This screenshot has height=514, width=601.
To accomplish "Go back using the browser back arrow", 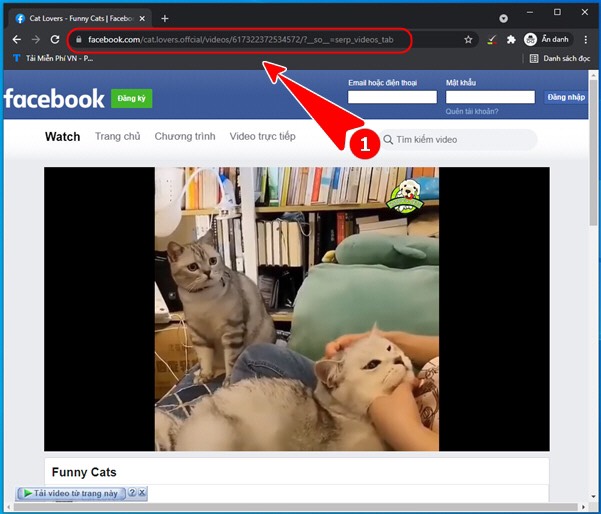I will coord(16,39).
